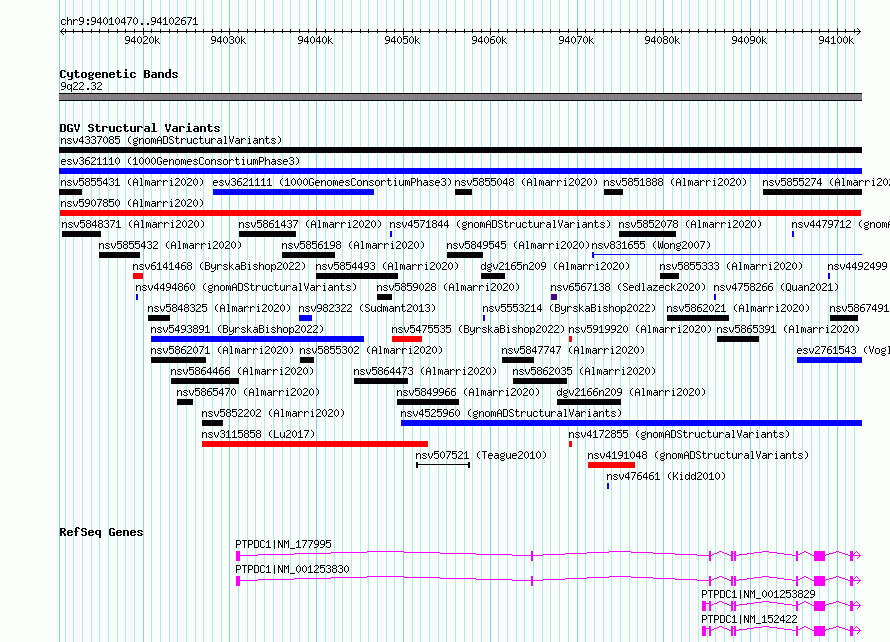The height and width of the screenshot is (642, 890).
Task: Click the 94020k ruler label
Action: [x=142, y=40]
